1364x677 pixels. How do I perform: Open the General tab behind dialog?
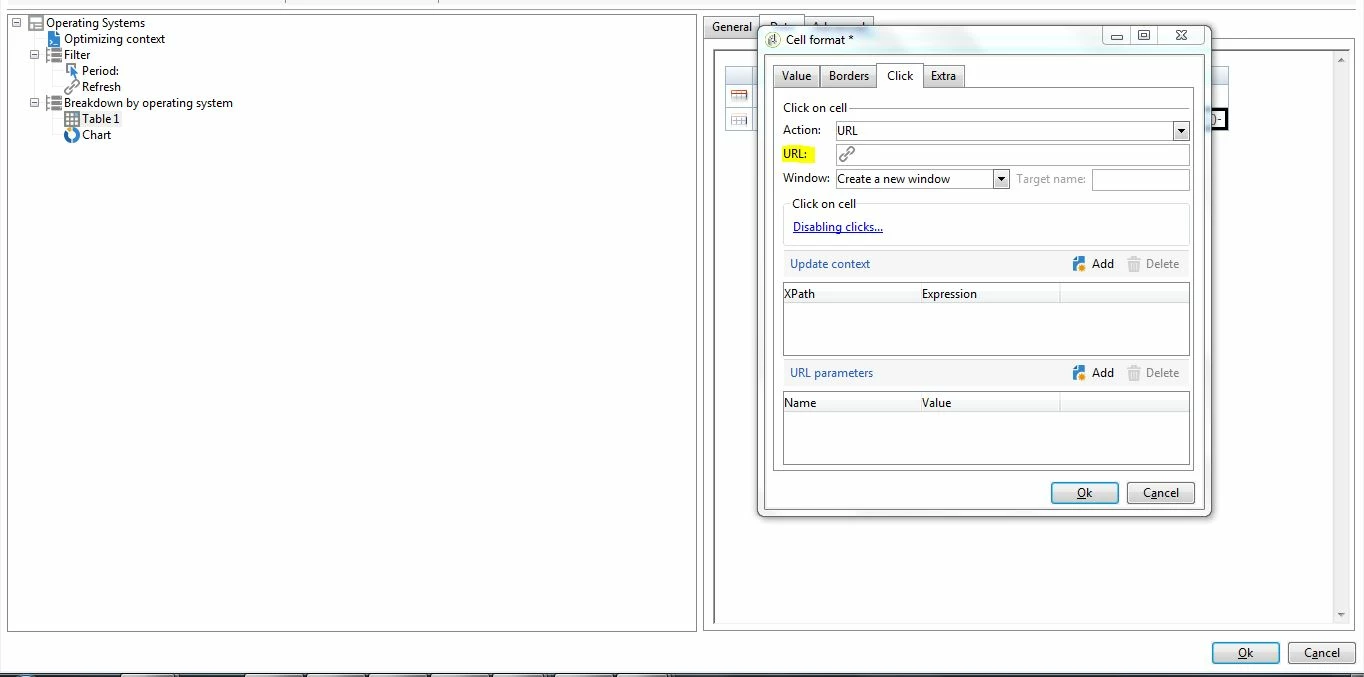click(732, 27)
